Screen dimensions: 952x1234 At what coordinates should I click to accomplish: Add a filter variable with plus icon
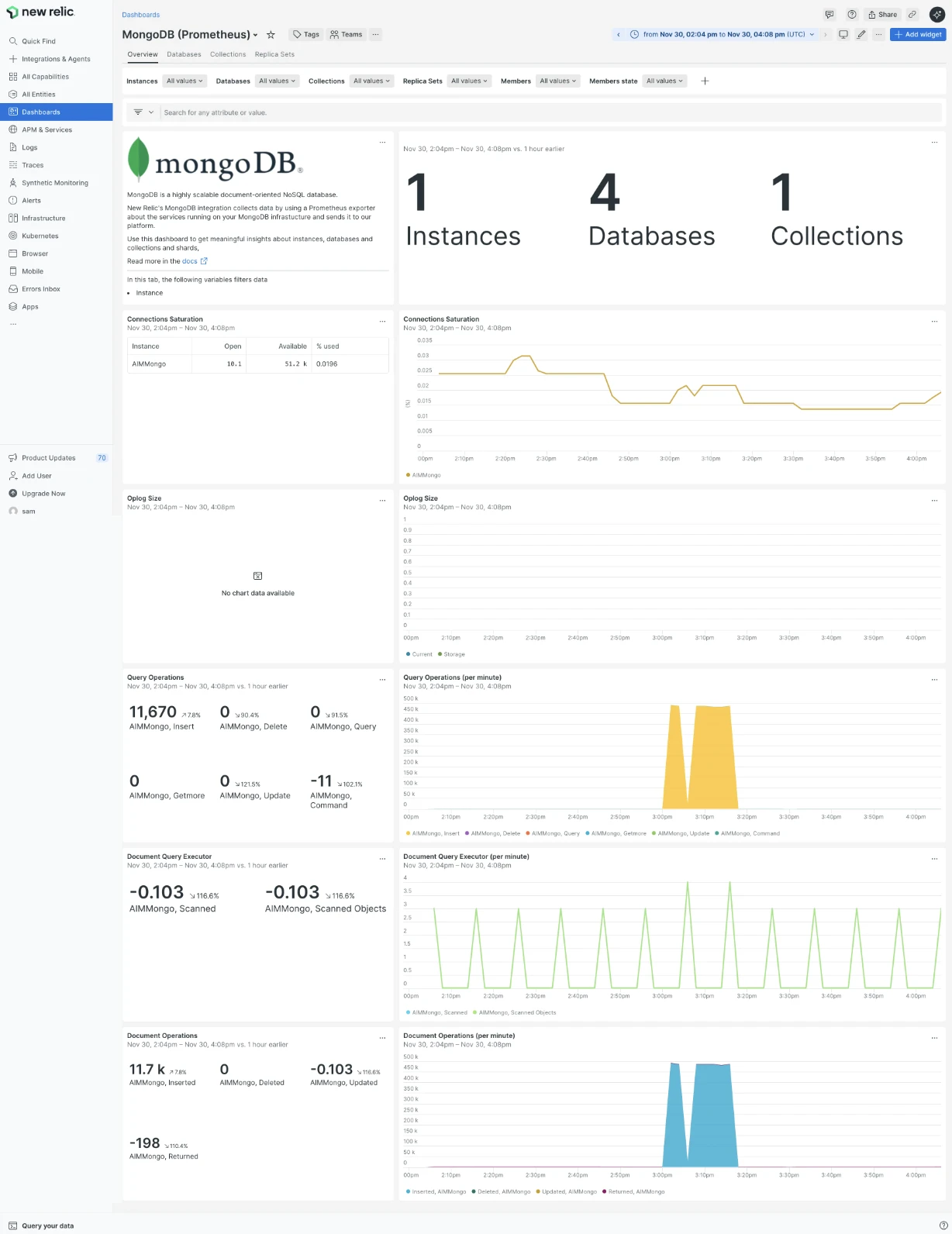click(705, 81)
